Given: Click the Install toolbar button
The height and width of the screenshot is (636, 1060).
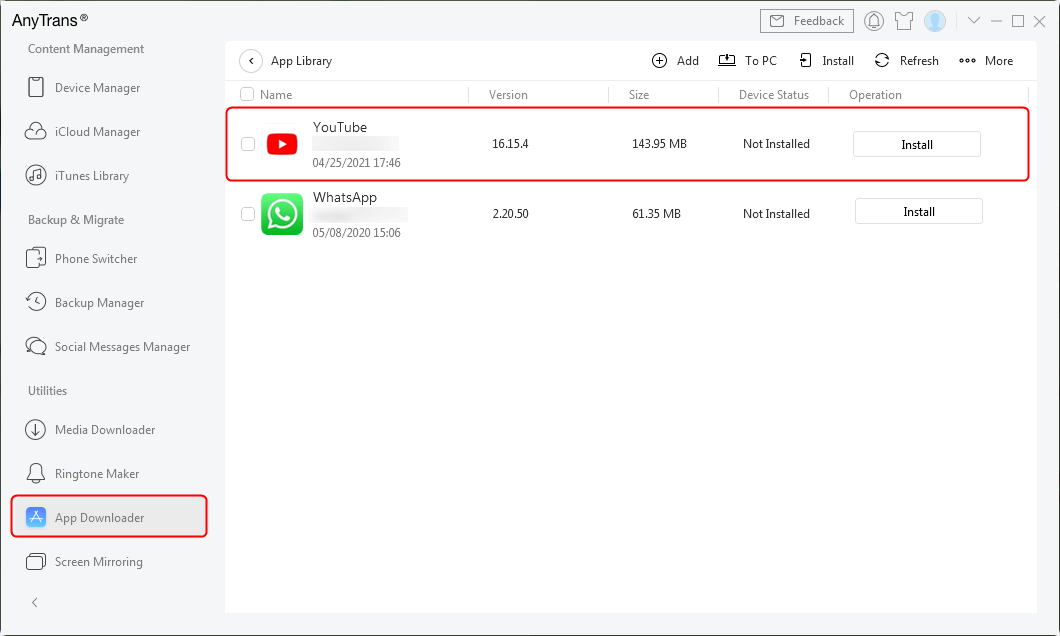Looking at the screenshot, I should click(826, 61).
